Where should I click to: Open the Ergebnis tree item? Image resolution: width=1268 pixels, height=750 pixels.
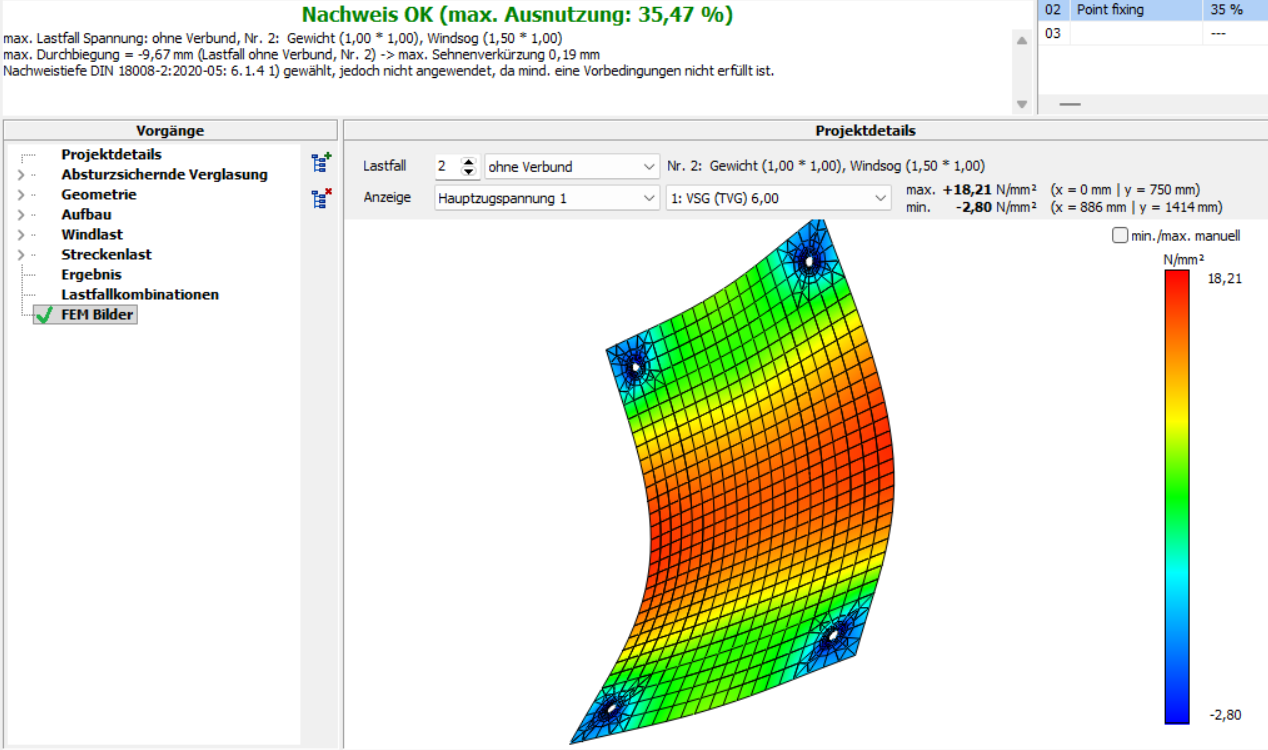pos(91,275)
